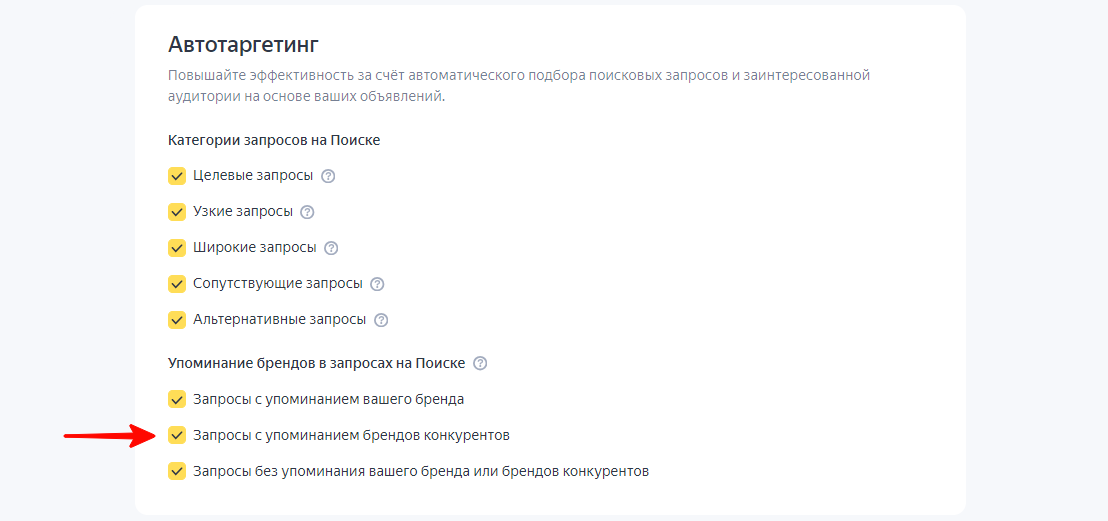
Task: Click the Широкие запросы label text
Action: [x=254, y=248]
